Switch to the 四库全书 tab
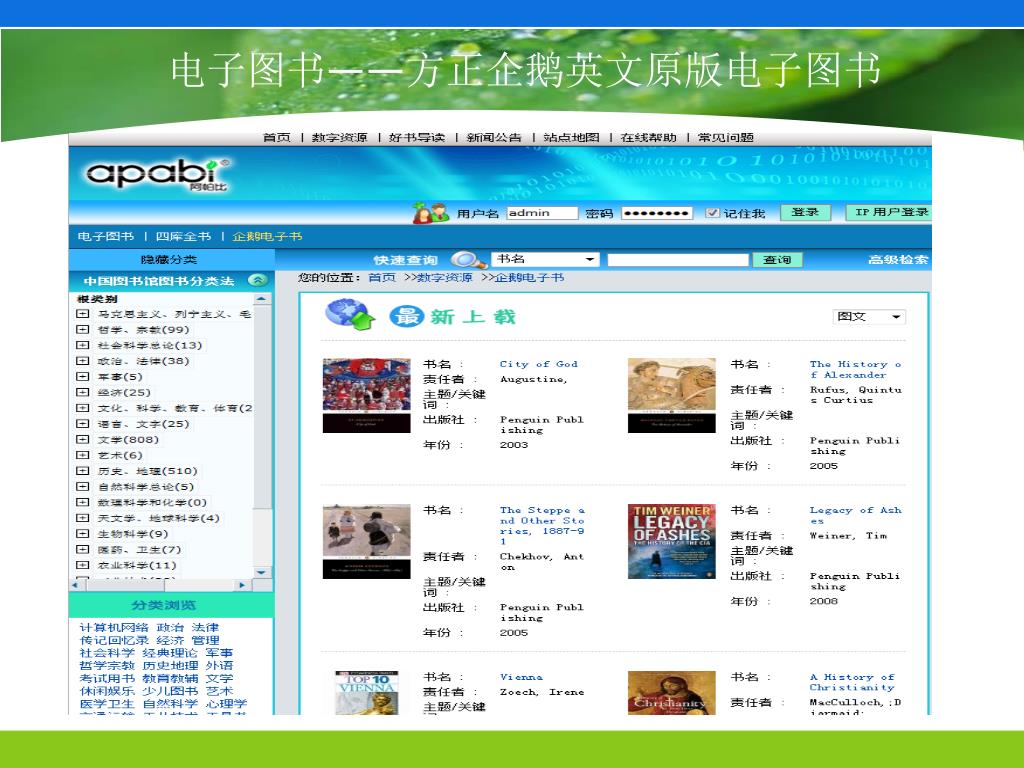The image size is (1024, 768). 183,236
